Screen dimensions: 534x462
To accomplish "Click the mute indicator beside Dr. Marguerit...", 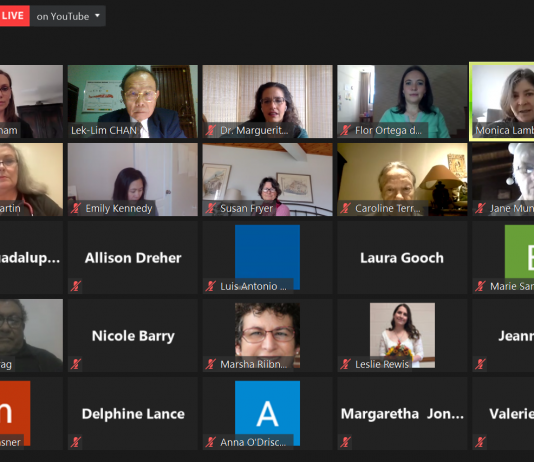I will coord(210,130).
